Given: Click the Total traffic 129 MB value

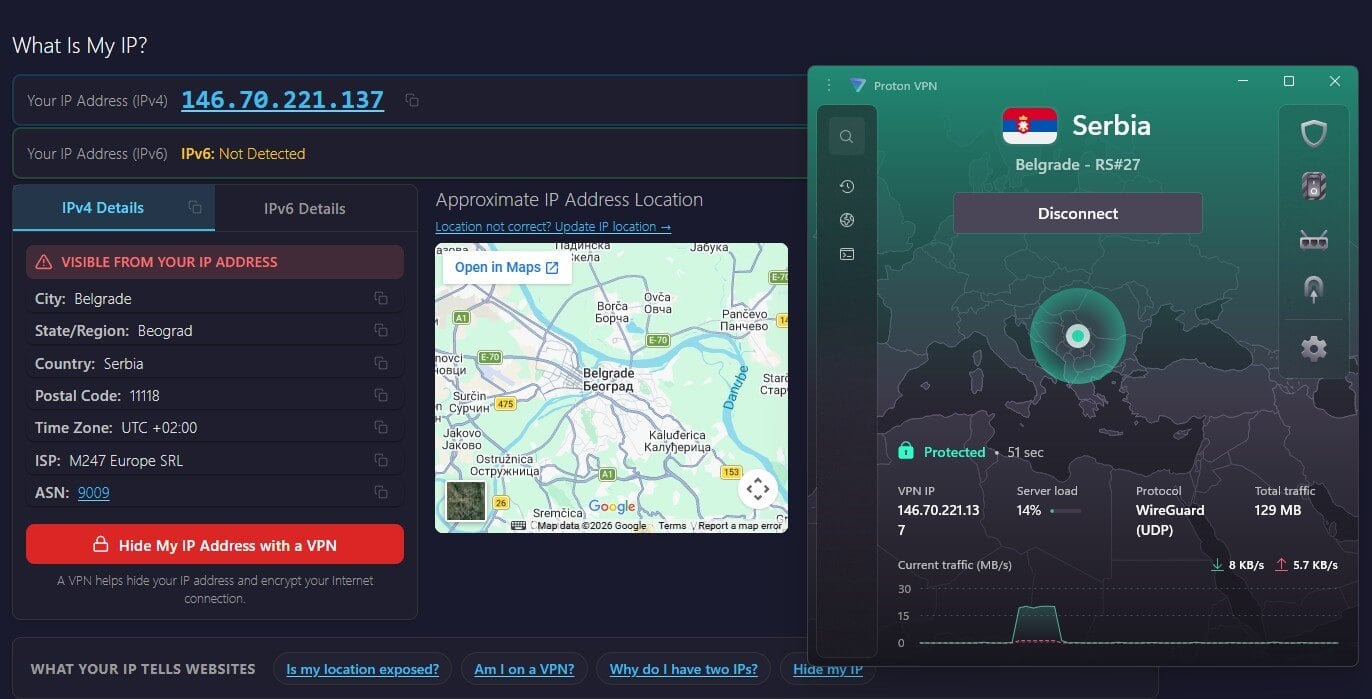Looking at the screenshot, I should [x=1279, y=510].
